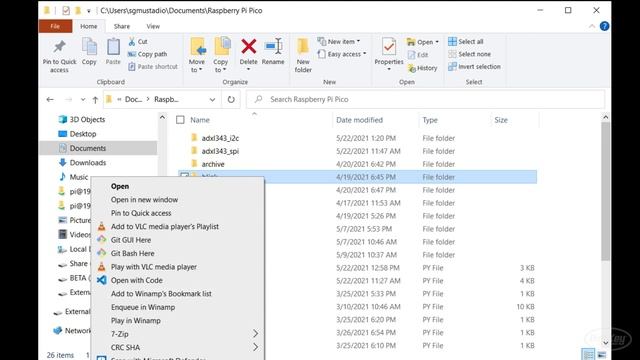Choose Open in the context menu
640x360 pixels.
click(x=178, y=186)
